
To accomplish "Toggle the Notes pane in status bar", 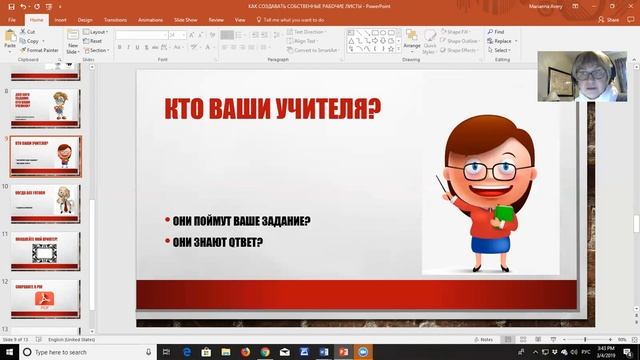I will (483, 340).
